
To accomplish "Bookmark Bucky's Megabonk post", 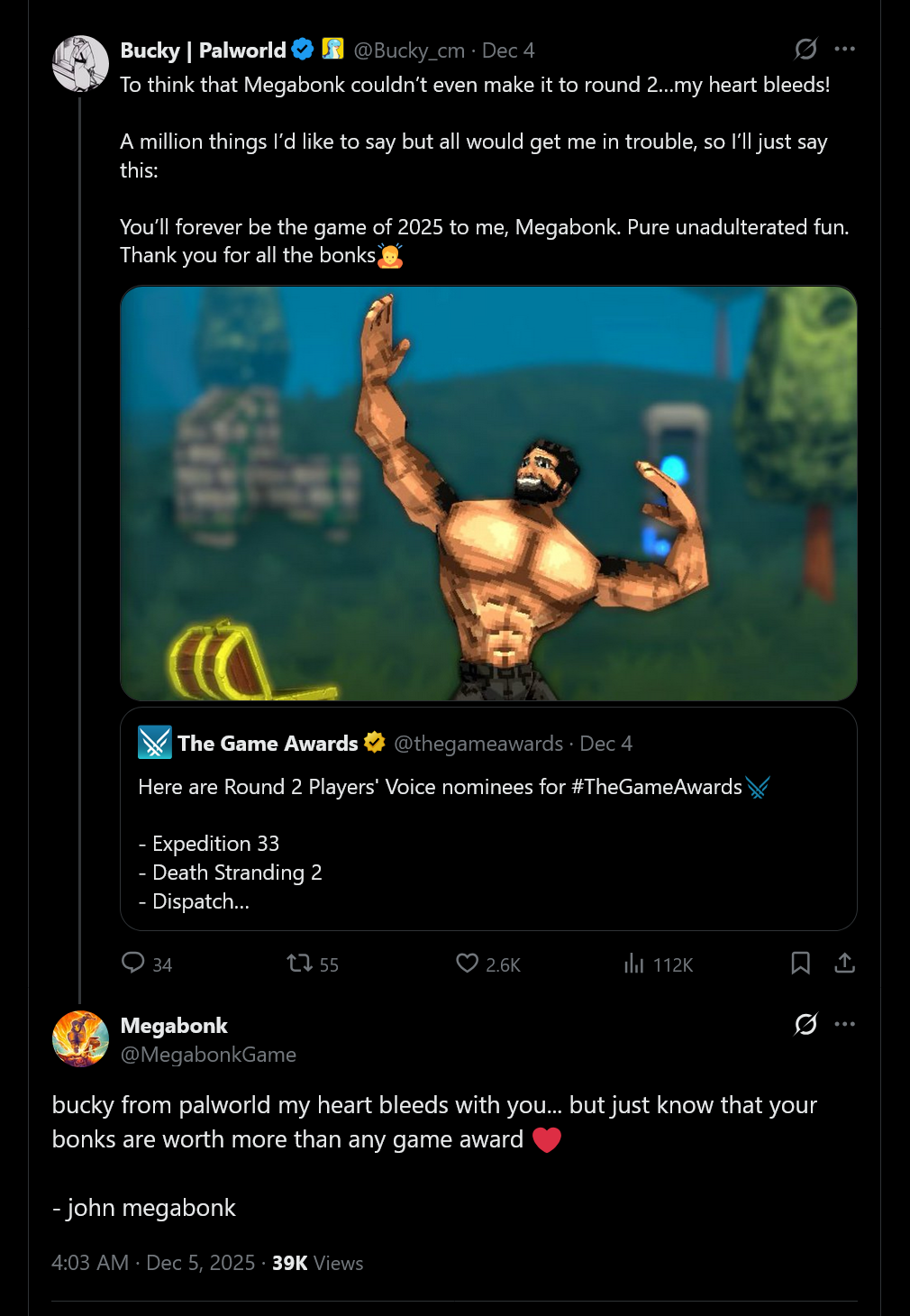I will click(x=800, y=963).
